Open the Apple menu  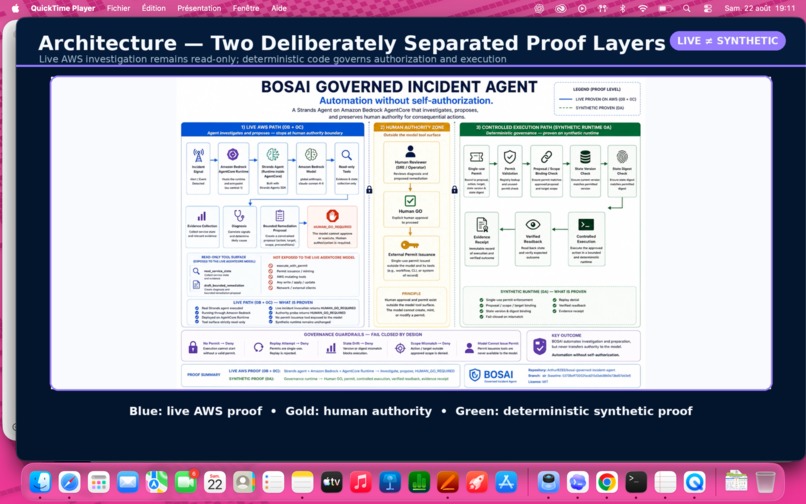pyautogui.click(x=15, y=8)
